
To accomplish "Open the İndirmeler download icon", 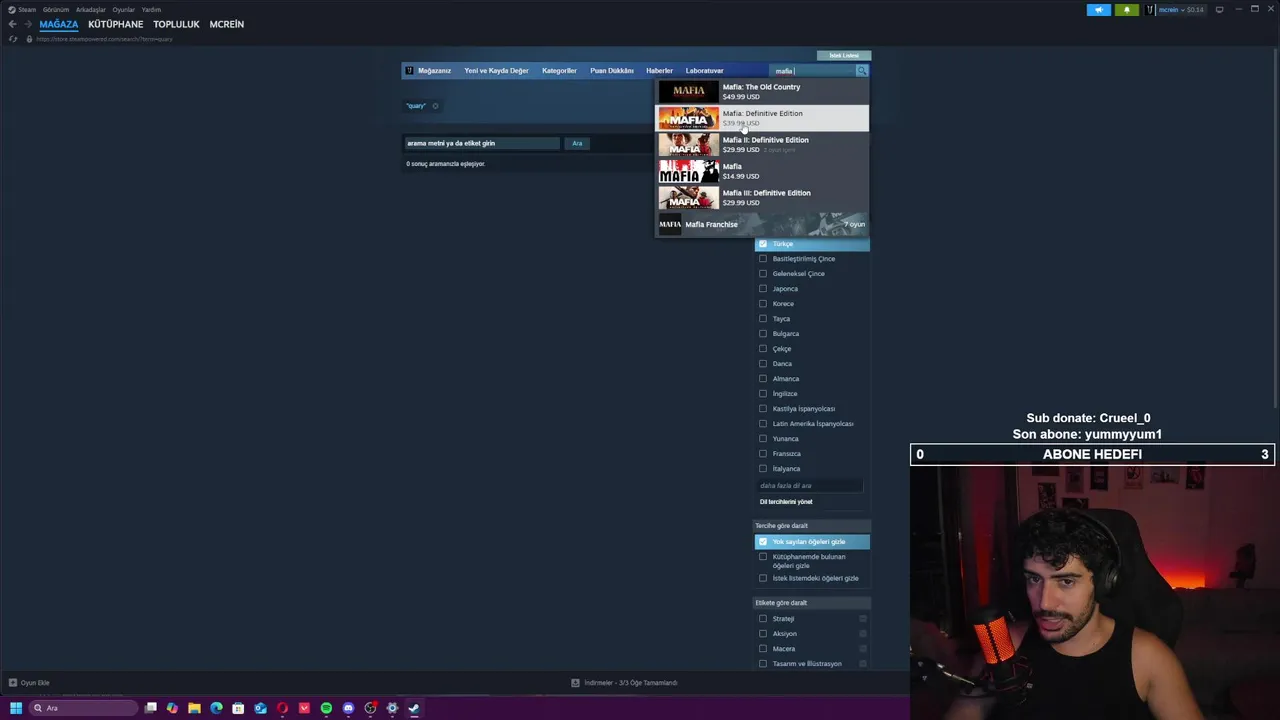I will pyautogui.click(x=575, y=683).
